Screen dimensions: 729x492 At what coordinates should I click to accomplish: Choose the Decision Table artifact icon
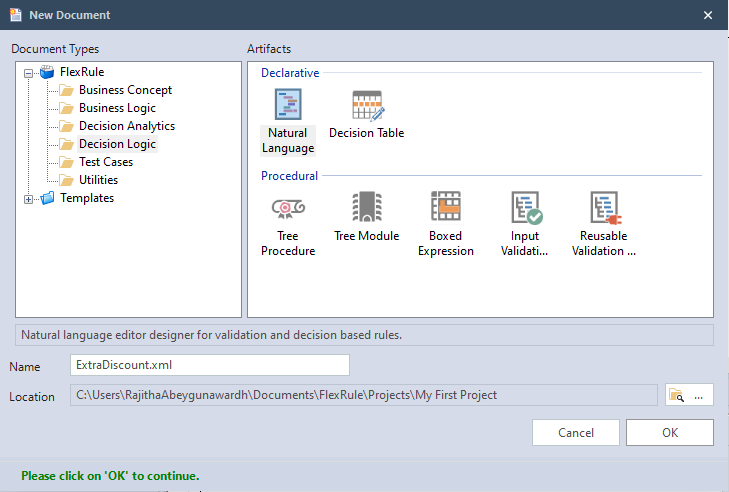tap(368, 106)
